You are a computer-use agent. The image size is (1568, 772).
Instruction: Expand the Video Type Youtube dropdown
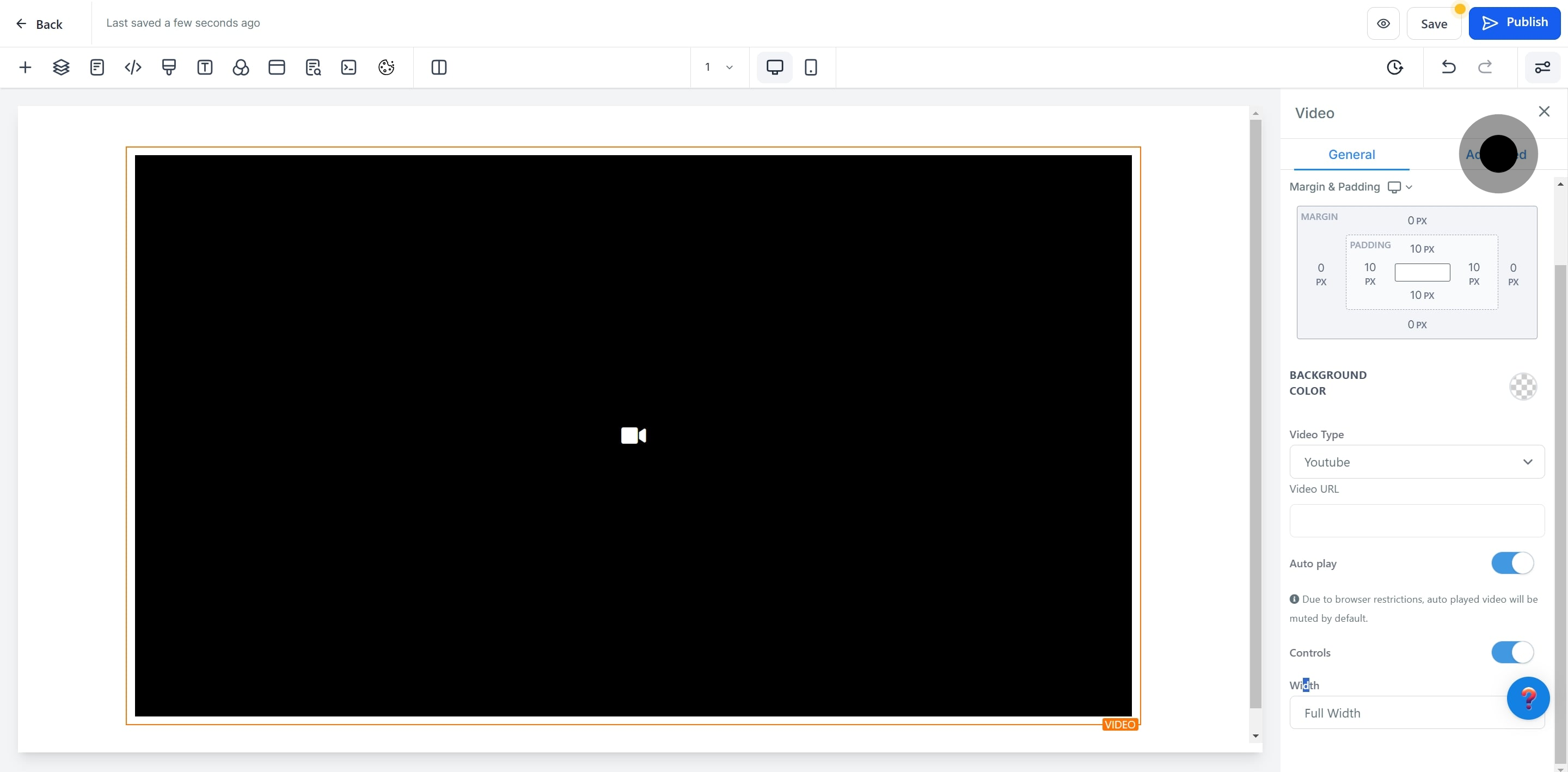coord(1417,462)
